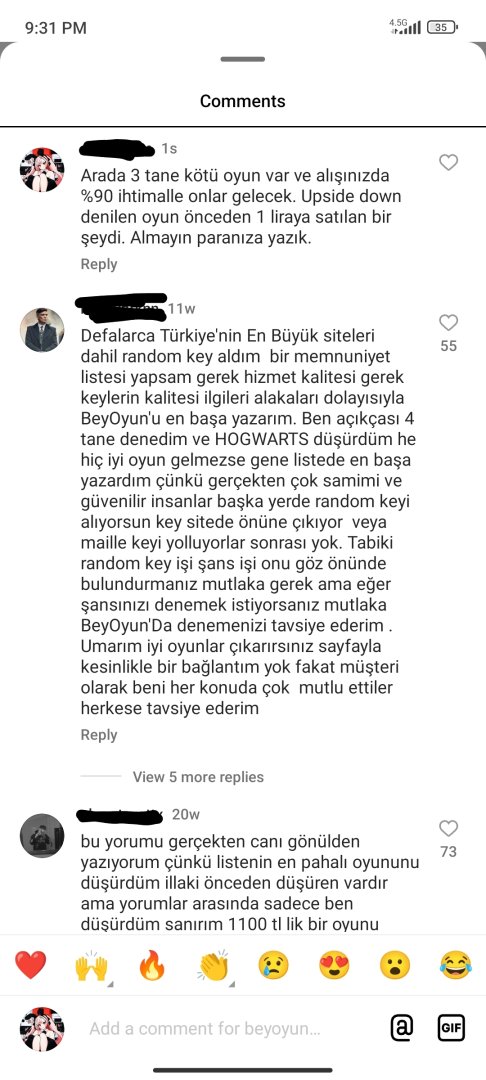Viewport: 486px width, 1080px height.
Task: Open profile picture of the 11w commenter
Action: click(41, 329)
